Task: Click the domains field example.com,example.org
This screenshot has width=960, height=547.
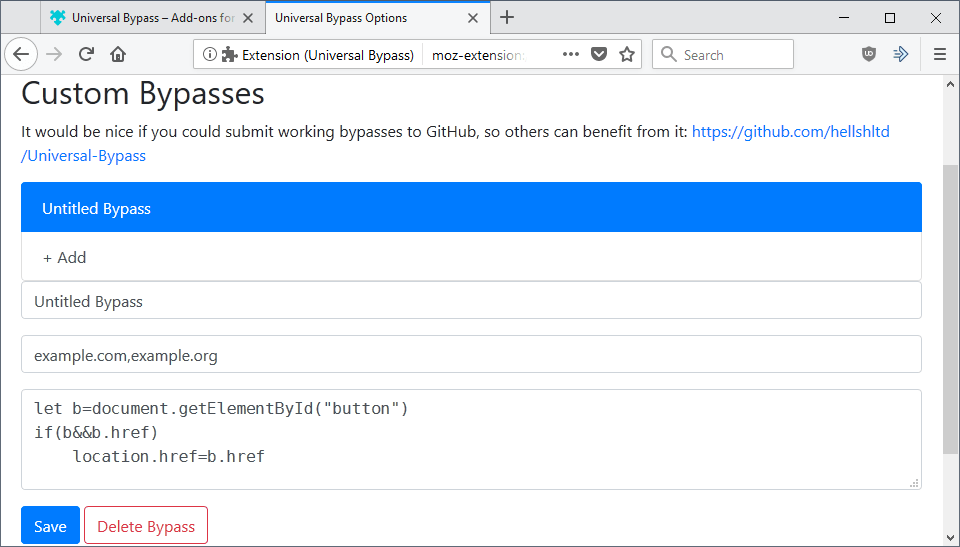Action: click(x=471, y=355)
